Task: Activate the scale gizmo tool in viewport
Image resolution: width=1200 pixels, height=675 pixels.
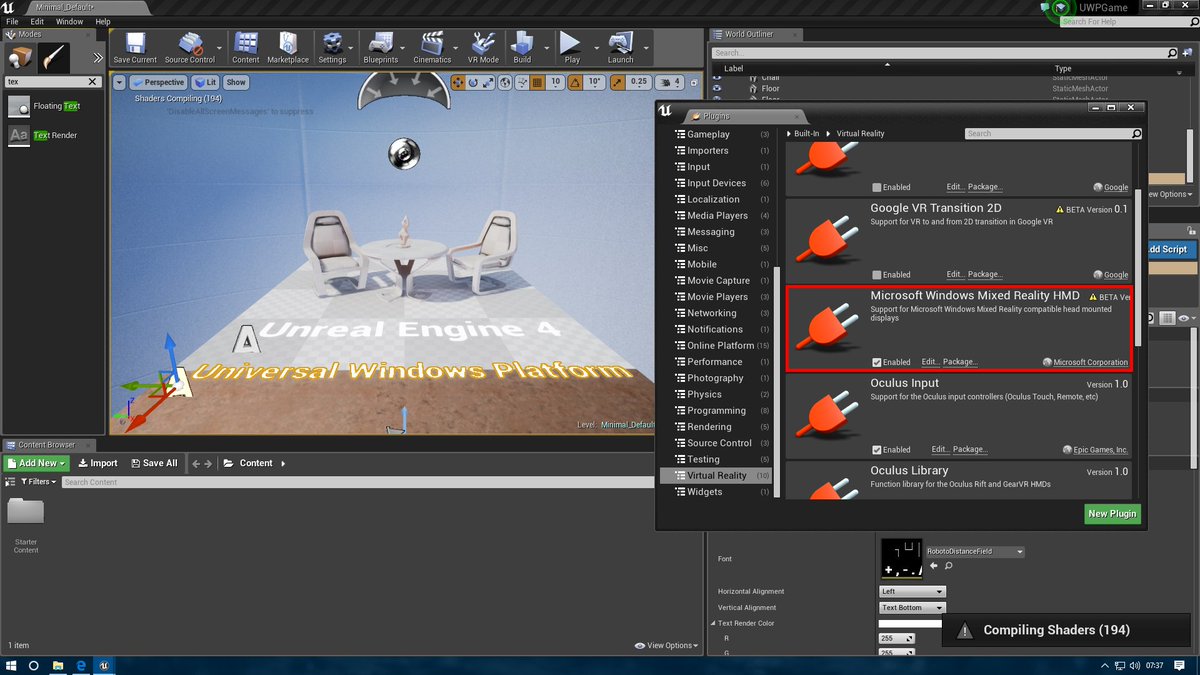Action: pyautogui.click(x=486, y=83)
